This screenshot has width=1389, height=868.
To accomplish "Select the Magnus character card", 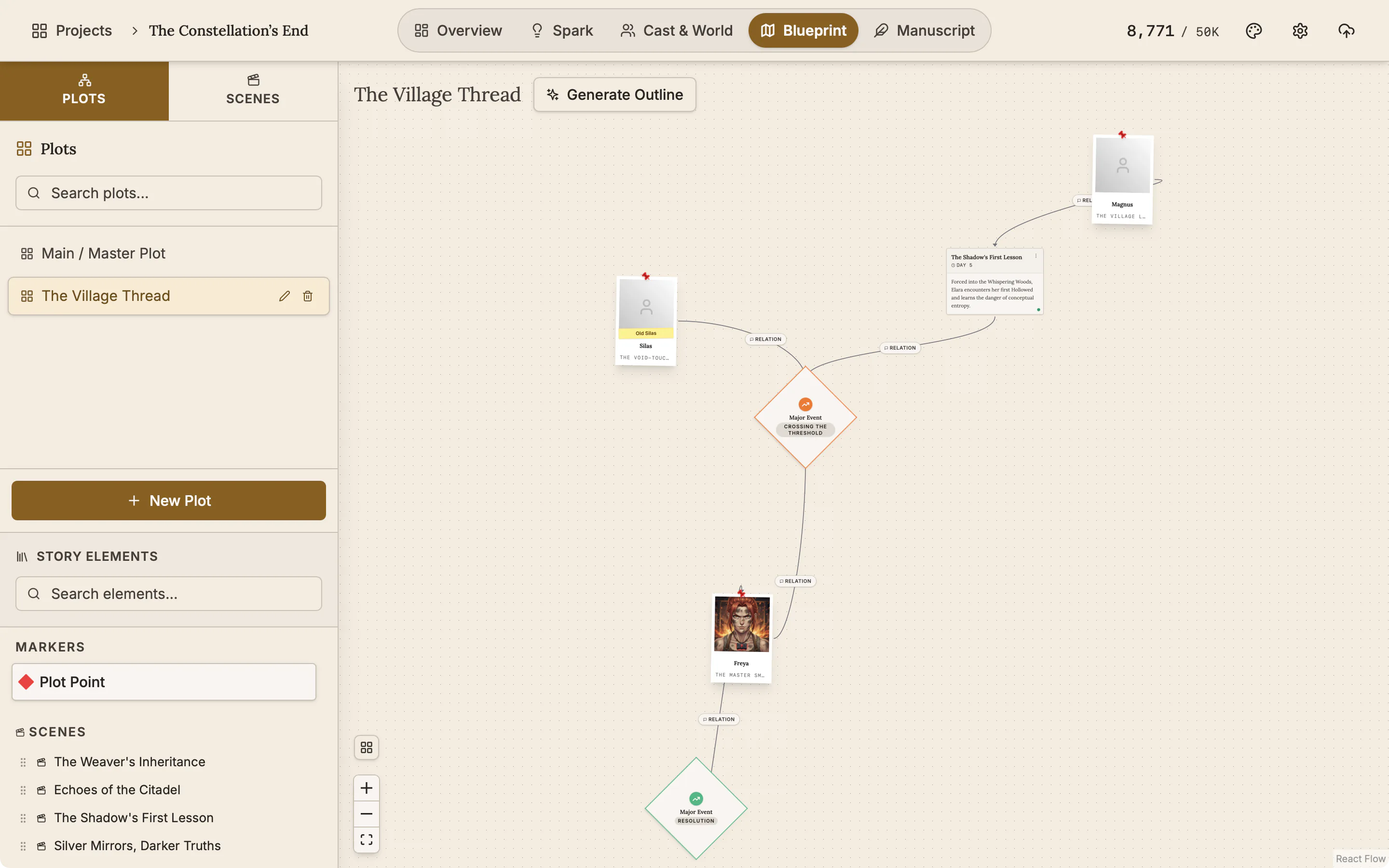I will click(1122, 180).
